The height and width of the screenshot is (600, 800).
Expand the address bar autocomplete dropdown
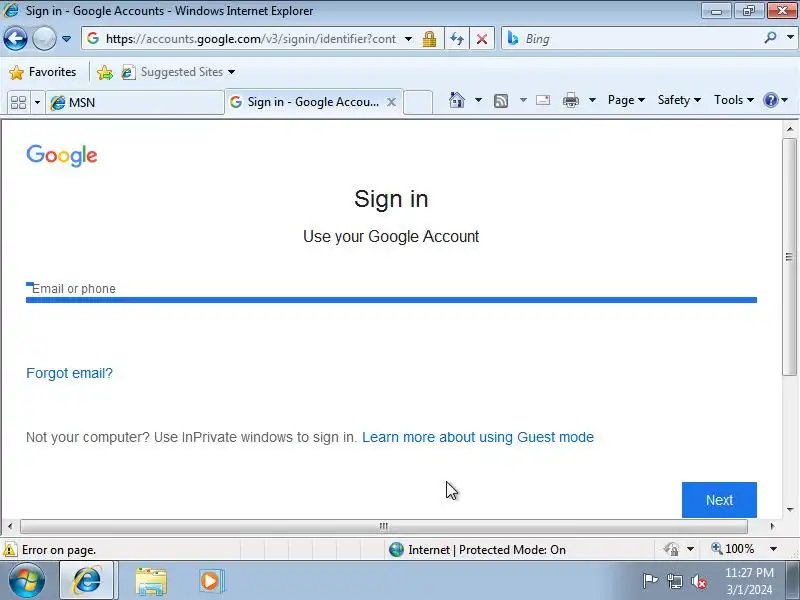[409, 39]
